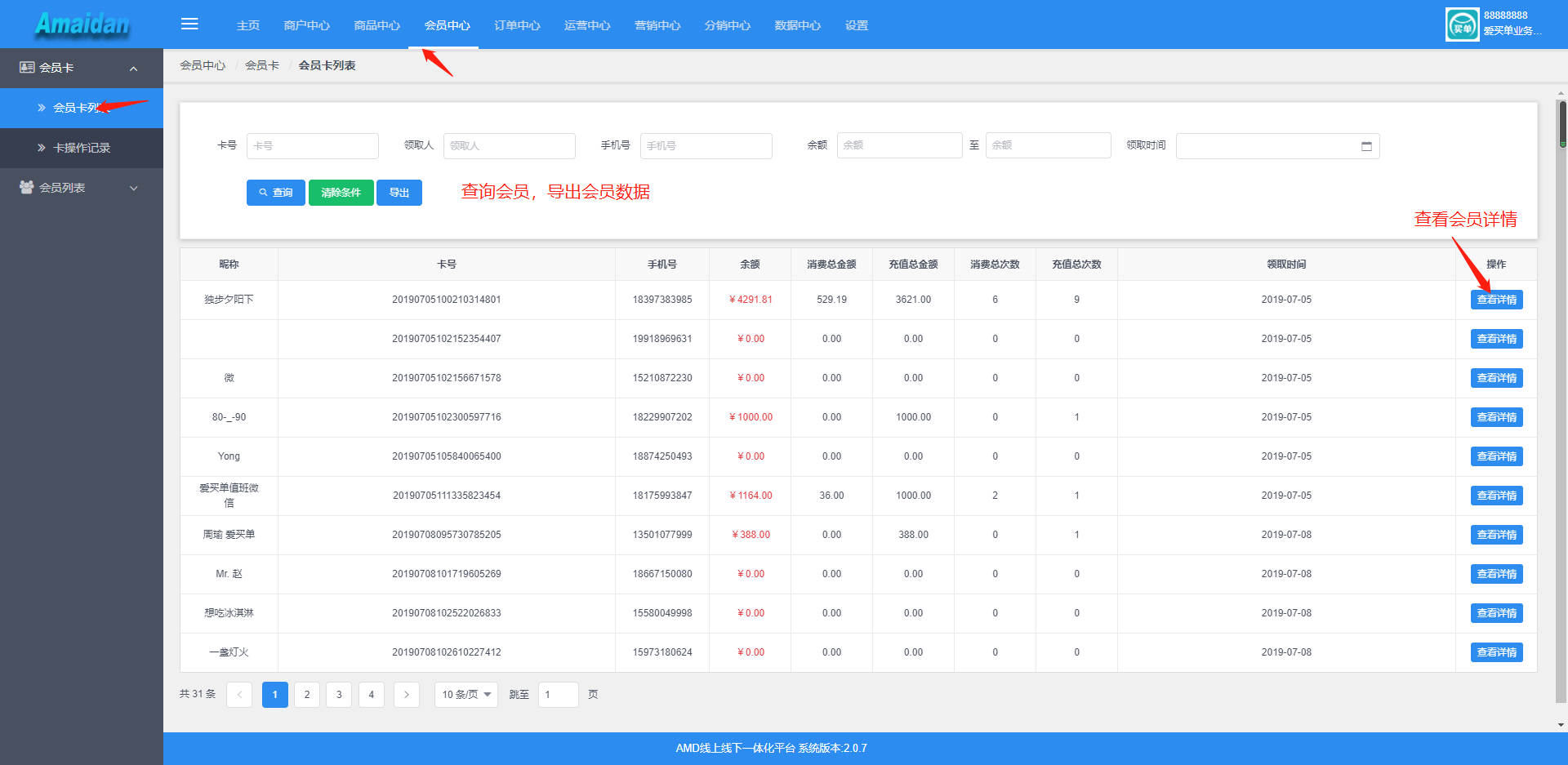1568x765 pixels.
Task: Toggle the hamburger sidebar menu icon
Action: pyautogui.click(x=189, y=24)
